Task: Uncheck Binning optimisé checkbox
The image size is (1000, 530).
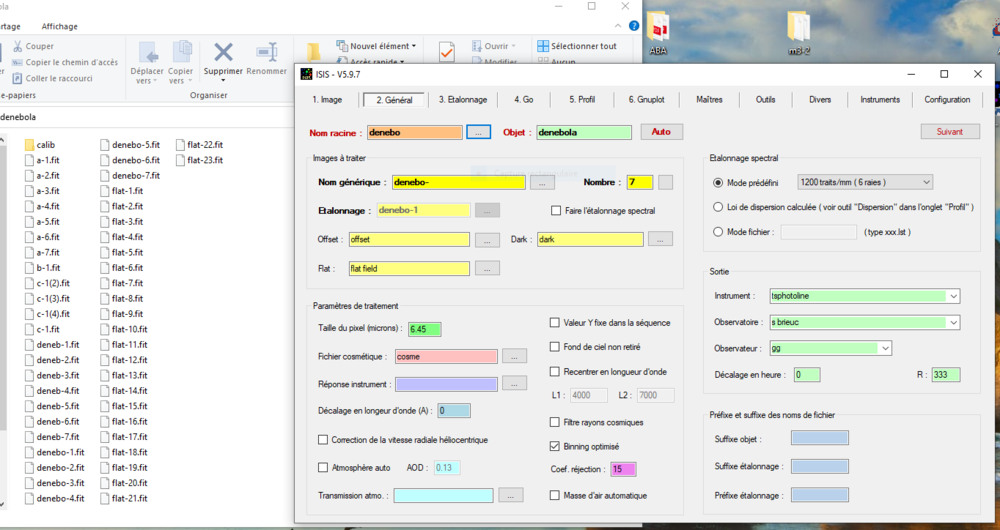Action: coord(554,446)
